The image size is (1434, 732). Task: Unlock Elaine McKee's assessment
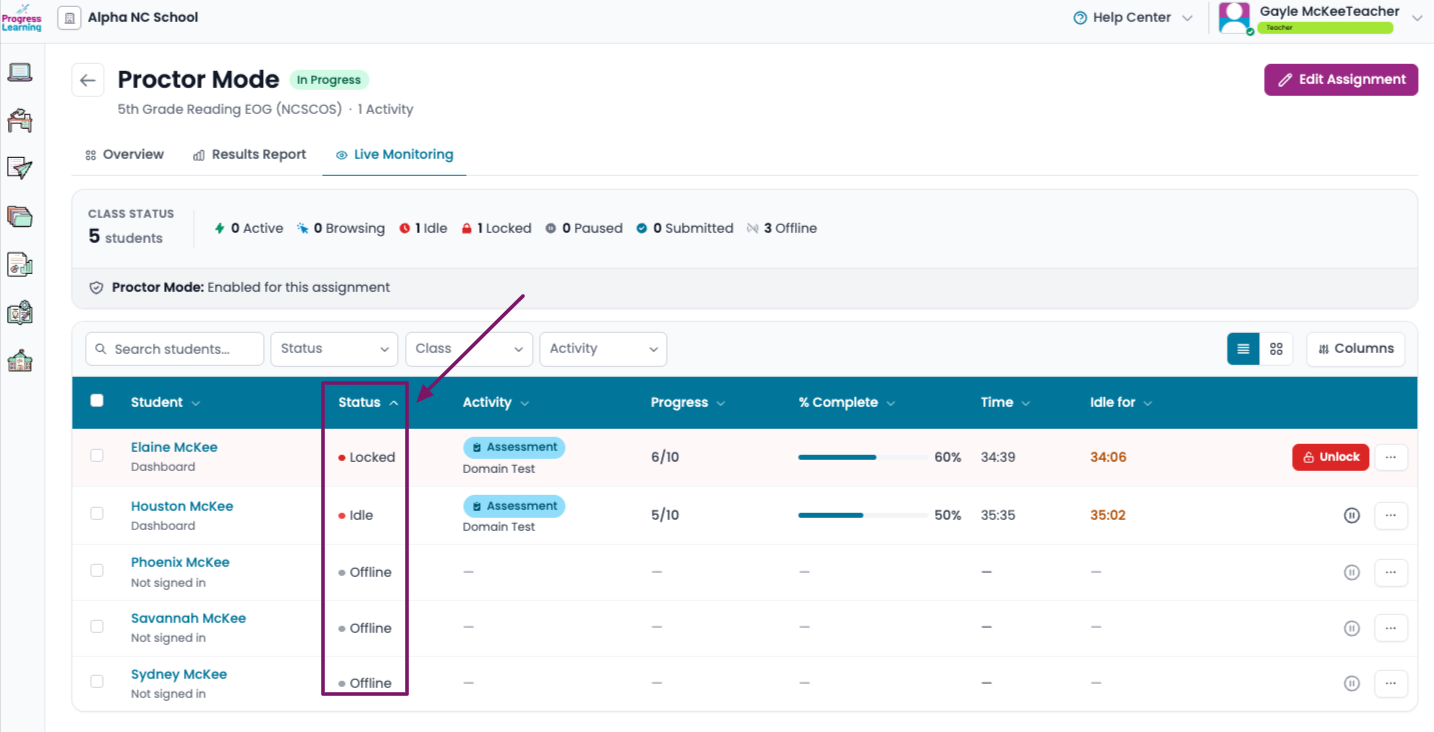[1330, 457]
